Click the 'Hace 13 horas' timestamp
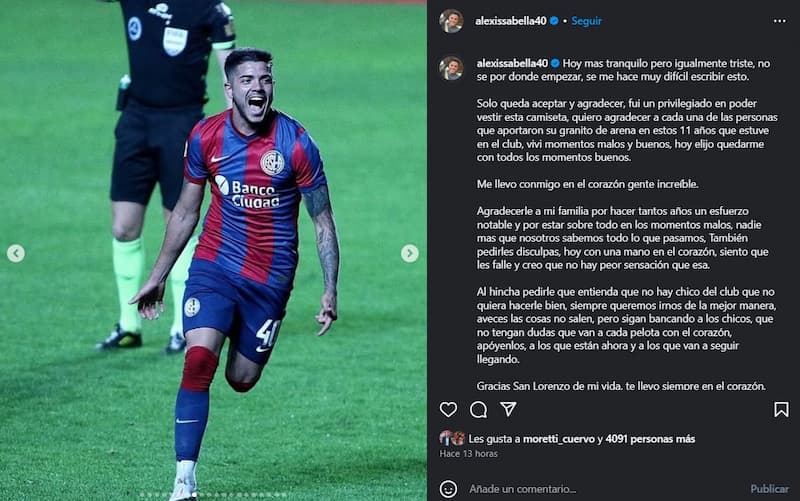Screen dimensions: 800x501 click(468, 454)
